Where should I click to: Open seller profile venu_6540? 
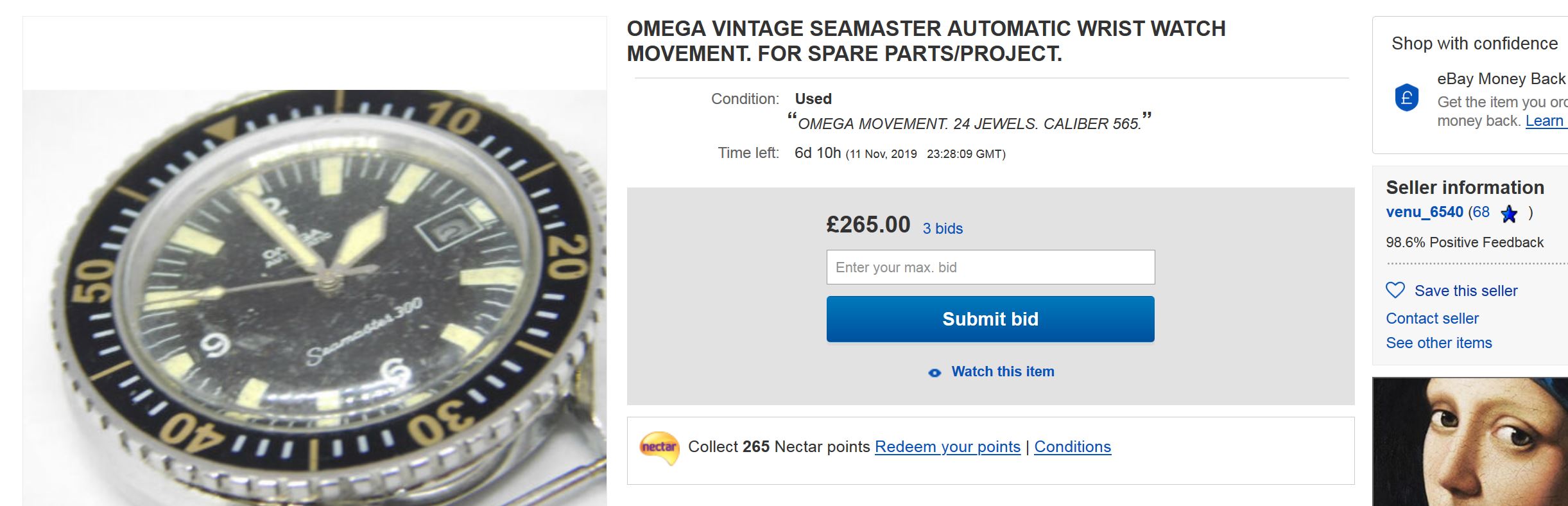(x=1424, y=213)
